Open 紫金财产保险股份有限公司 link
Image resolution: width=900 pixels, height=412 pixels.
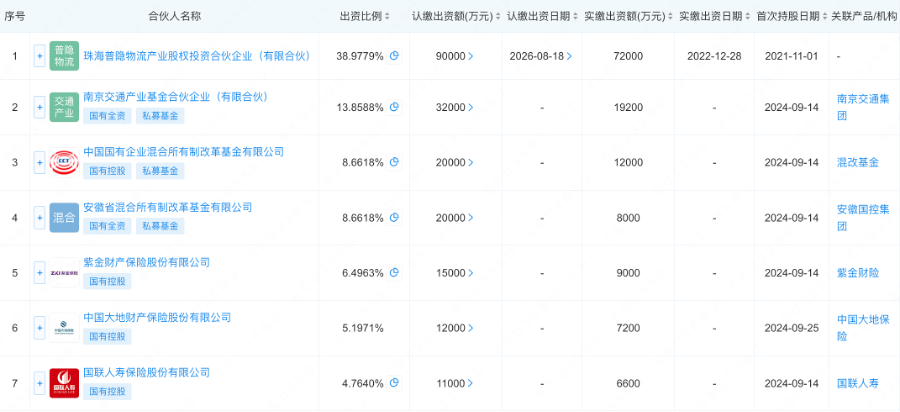pyautogui.click(x=147, y=262)
